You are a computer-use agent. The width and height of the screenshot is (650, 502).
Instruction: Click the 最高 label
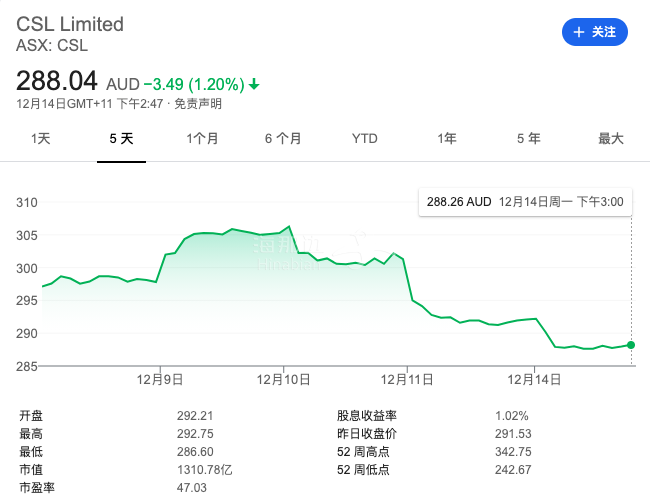(x=31, y=434)
